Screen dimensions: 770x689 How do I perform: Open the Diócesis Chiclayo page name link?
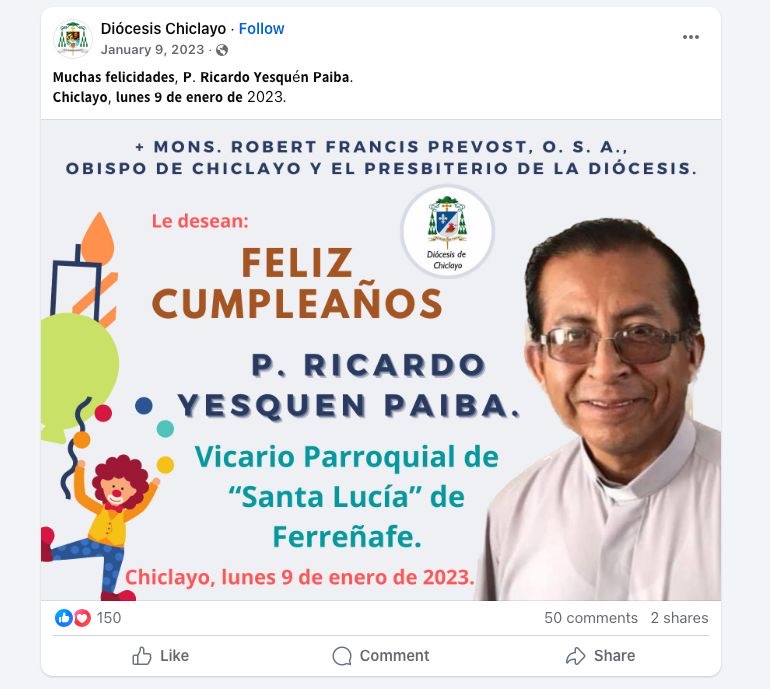(163, 28)
